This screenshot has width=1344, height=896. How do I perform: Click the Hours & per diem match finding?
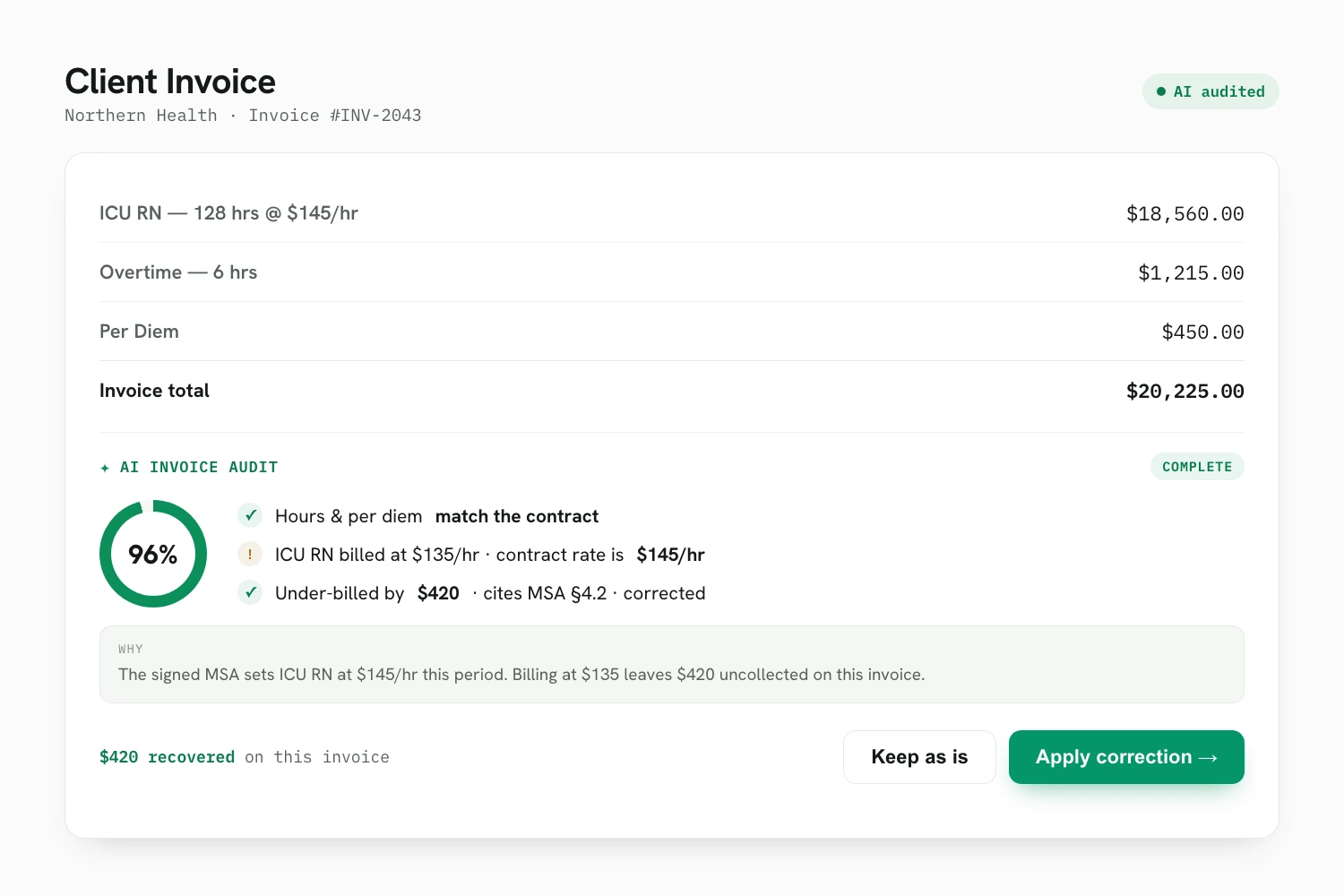(x=436, y=516)
